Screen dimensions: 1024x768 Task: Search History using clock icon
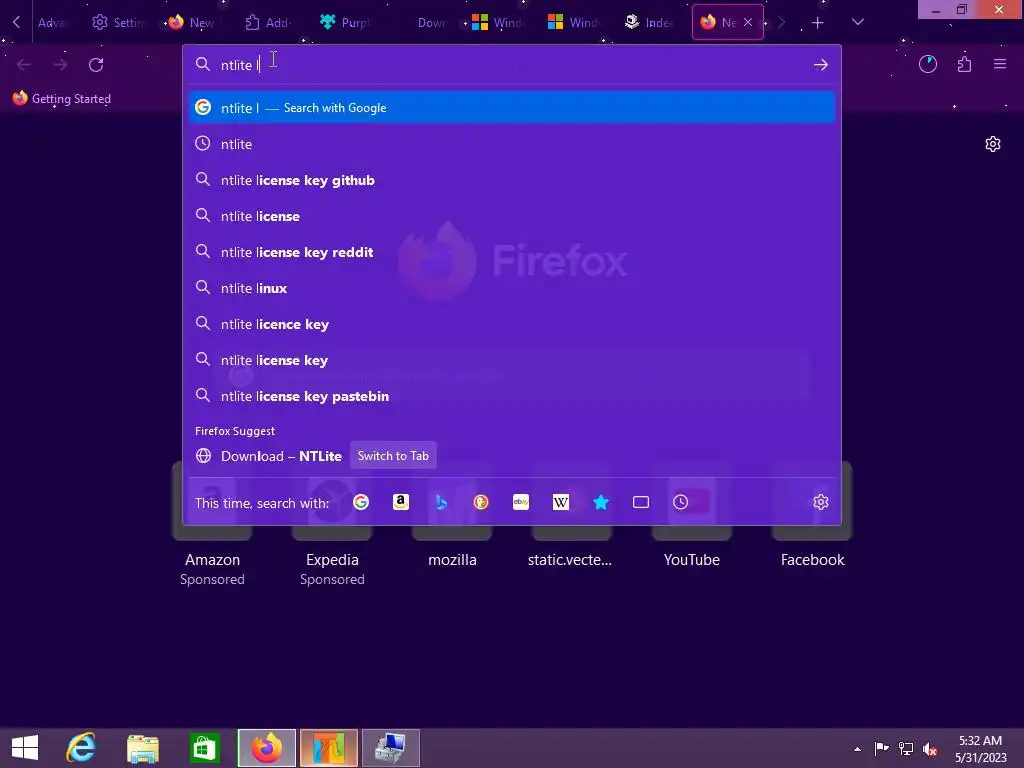click(680, 502)
